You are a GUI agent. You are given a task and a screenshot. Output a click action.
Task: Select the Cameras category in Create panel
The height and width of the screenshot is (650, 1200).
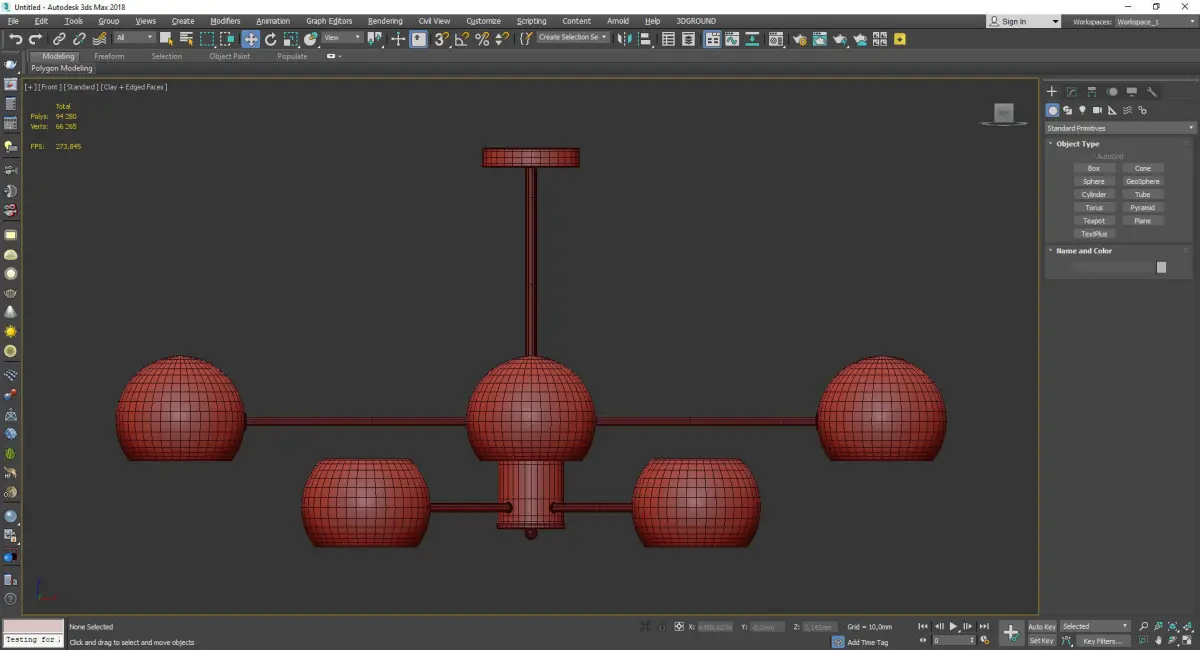pos(1097,110)
